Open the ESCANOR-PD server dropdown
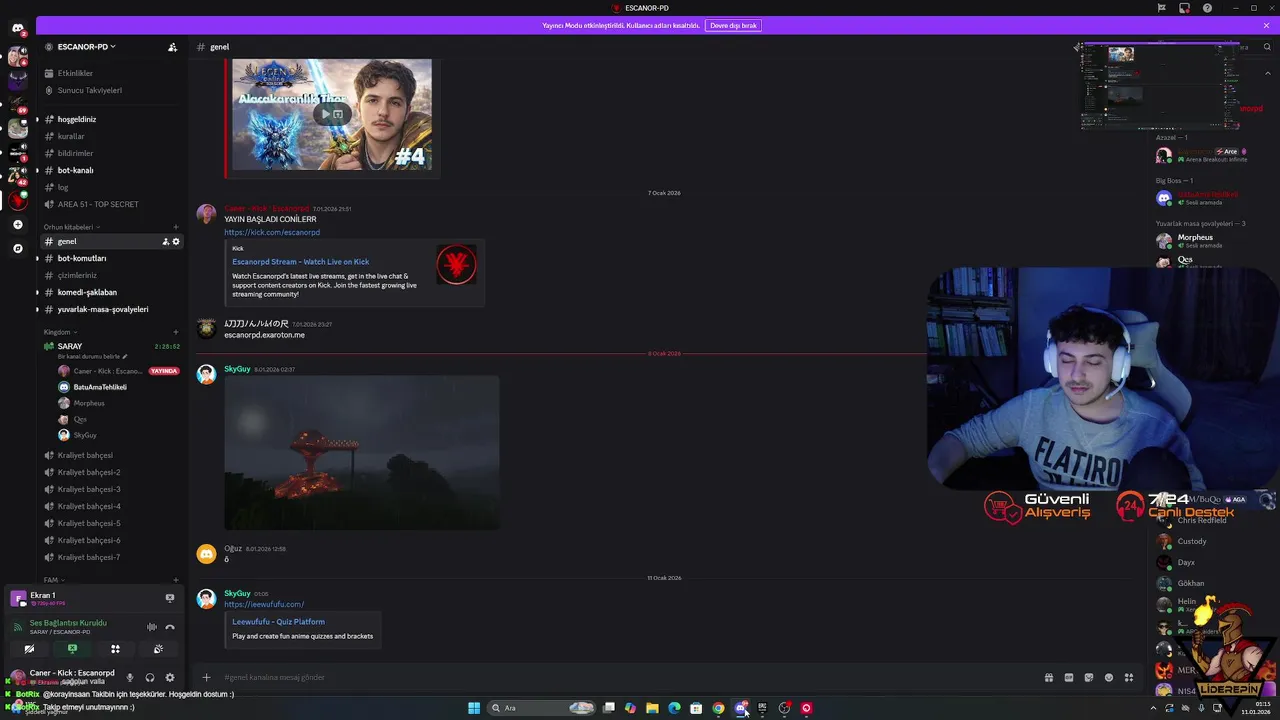This screenshot has height=720, width=1280. (x=87, y=47)
